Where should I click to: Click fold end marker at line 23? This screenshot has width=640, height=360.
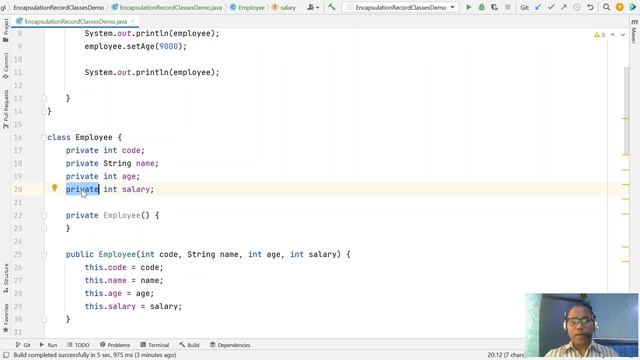click(x=44, y=229)
